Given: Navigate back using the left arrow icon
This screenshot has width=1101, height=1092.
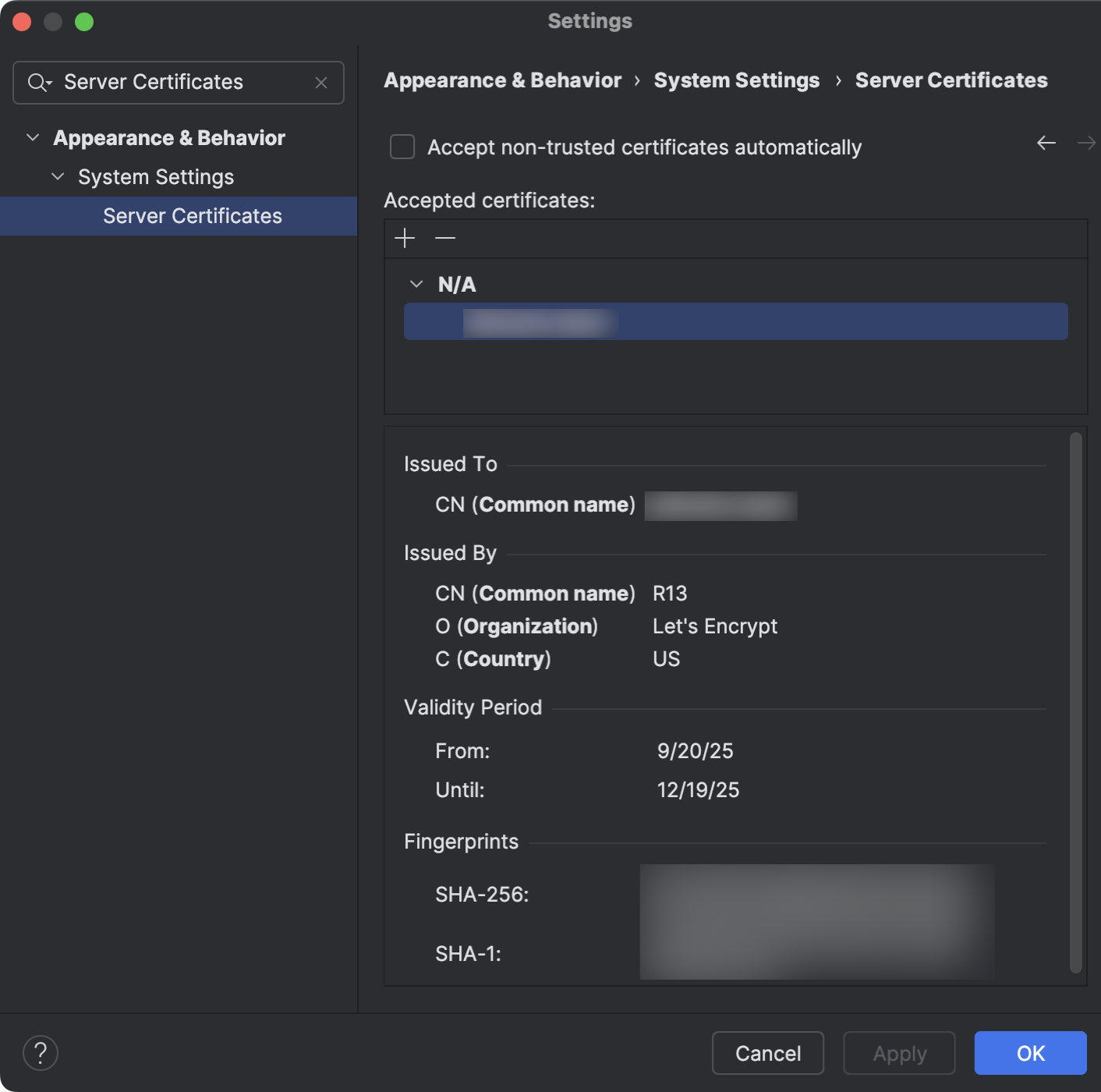Looking at the screenshot, I should pos(1046,143).
